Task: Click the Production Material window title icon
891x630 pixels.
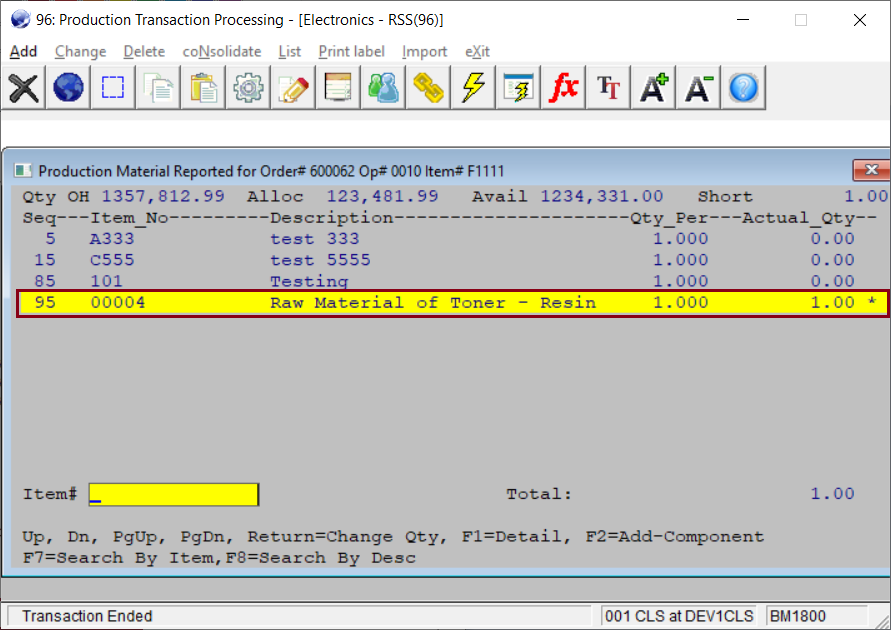Action: pos(23,170)
